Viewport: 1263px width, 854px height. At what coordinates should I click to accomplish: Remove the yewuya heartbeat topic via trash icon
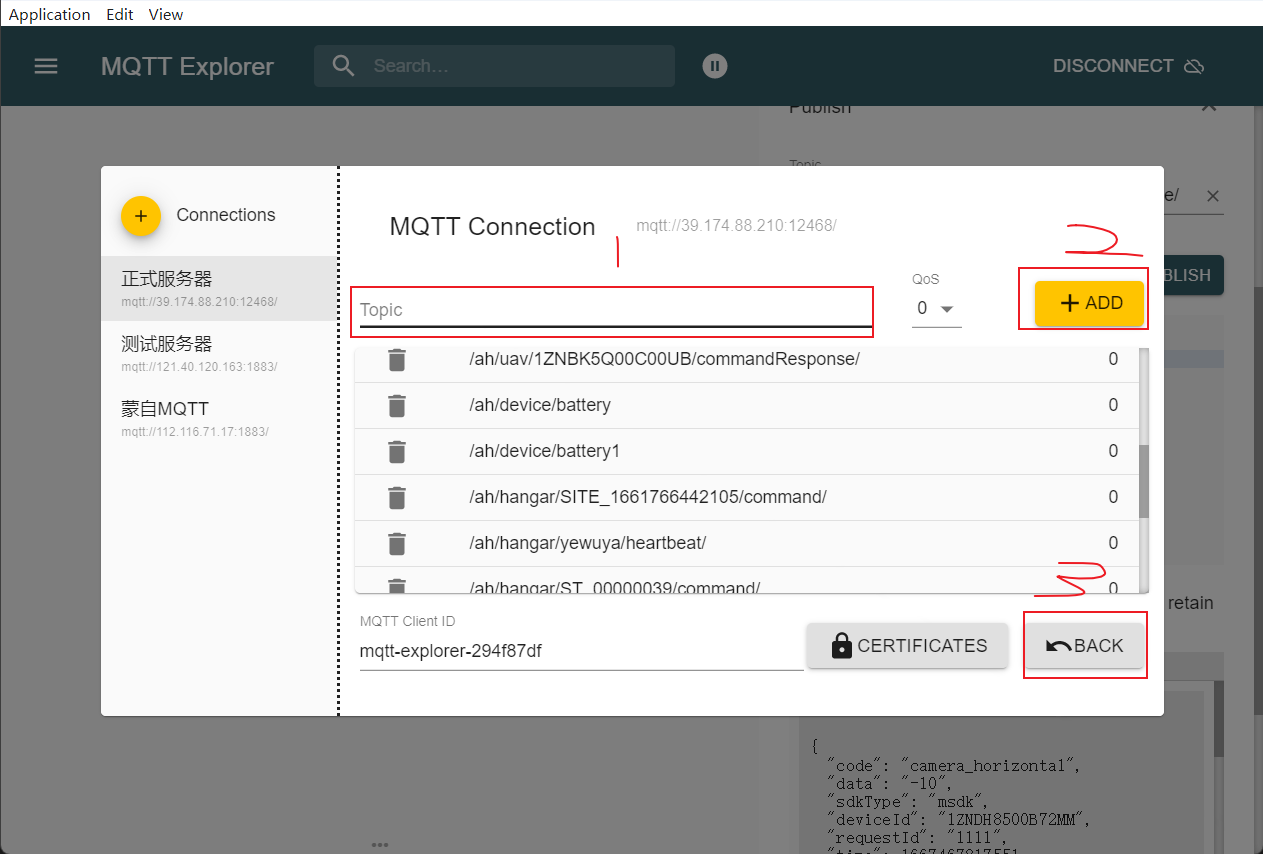point(397,543)
